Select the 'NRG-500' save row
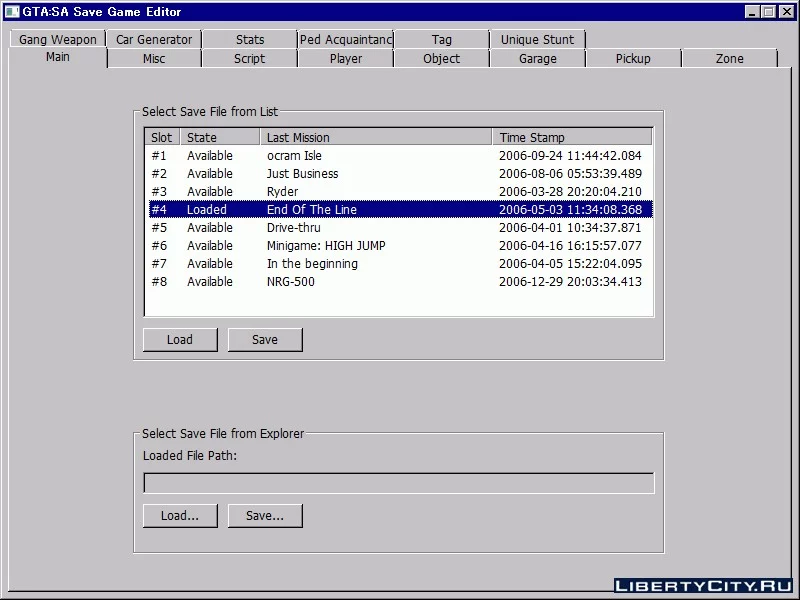 [x=400, y=282]
